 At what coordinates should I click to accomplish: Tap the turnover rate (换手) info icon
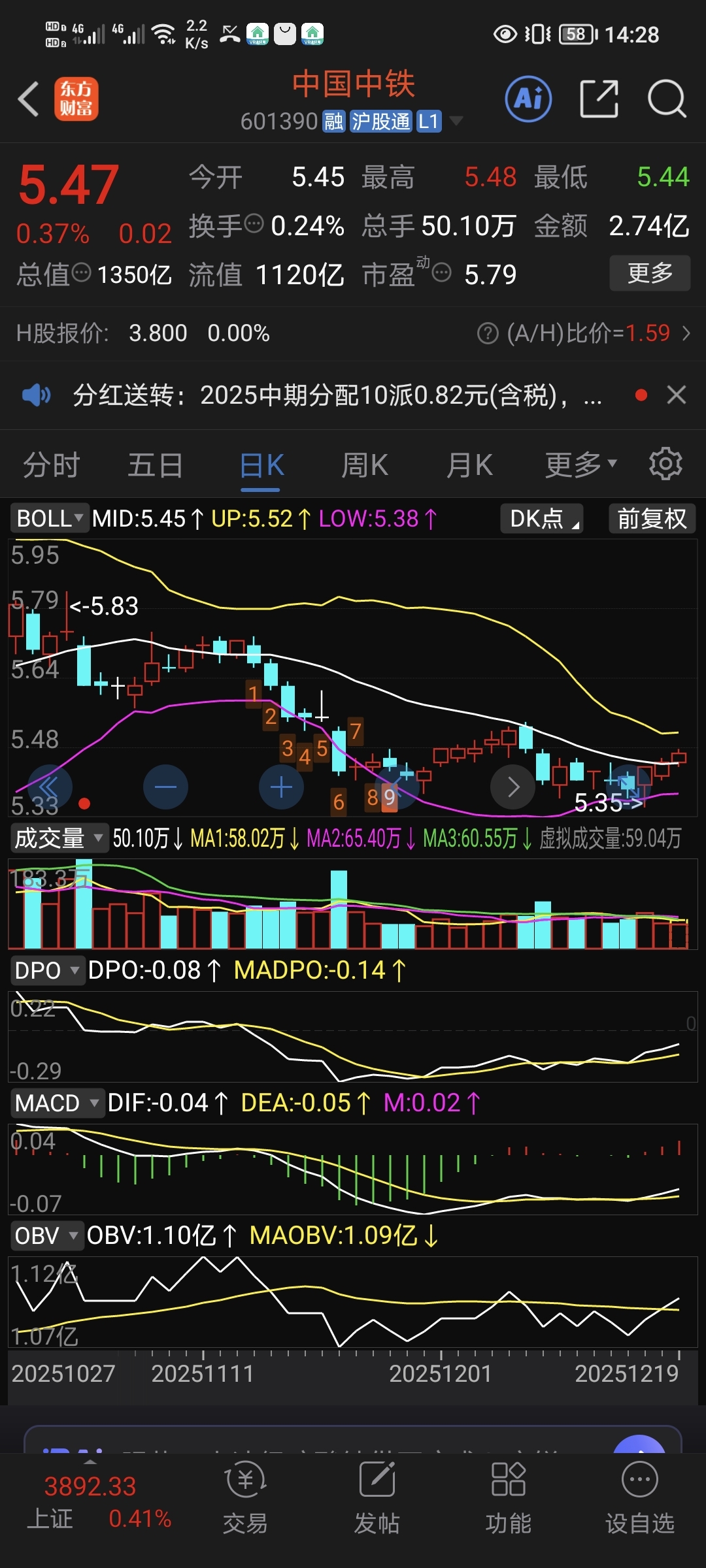pos(254,223)
